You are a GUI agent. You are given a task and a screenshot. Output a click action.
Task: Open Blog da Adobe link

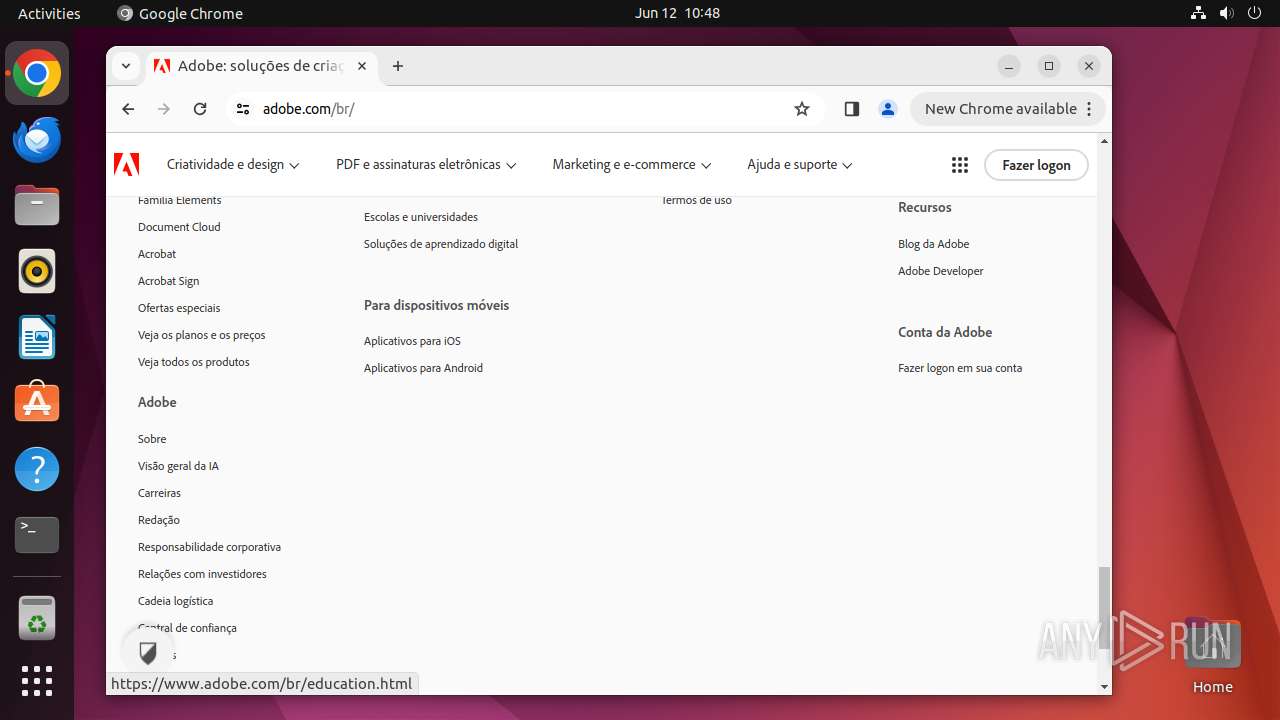tap(934, 244)
